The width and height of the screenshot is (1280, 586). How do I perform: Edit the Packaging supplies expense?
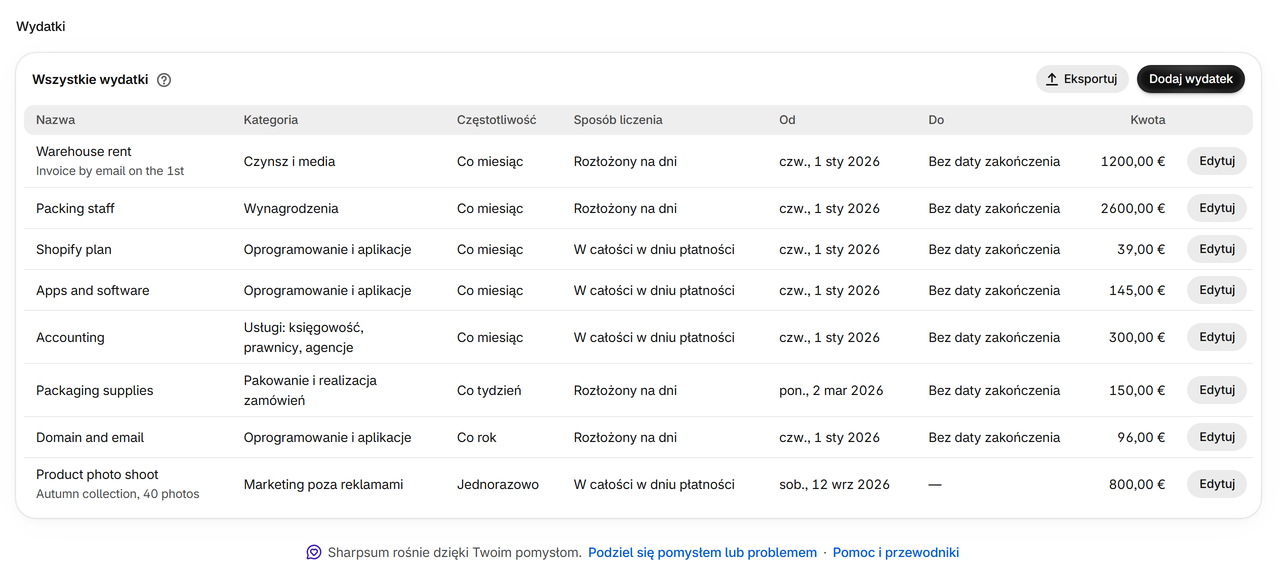[1216, 390]
